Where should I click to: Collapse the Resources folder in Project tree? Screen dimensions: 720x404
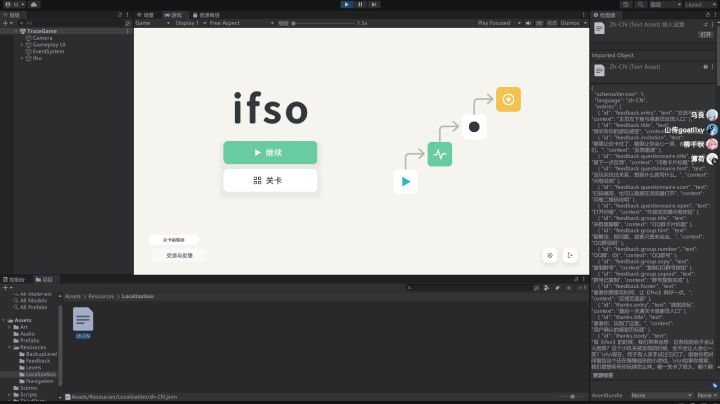pyautogui.click(x=10, y=348)
